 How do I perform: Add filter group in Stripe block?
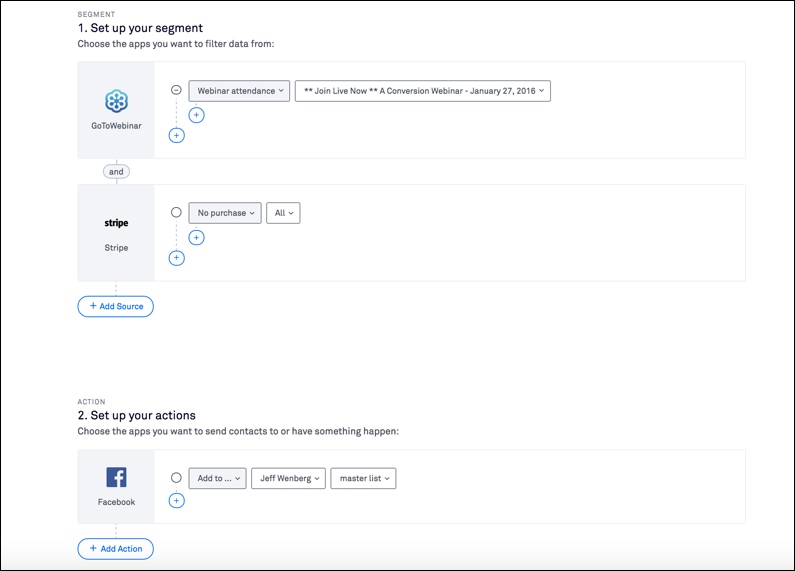[x=177, y=258]
